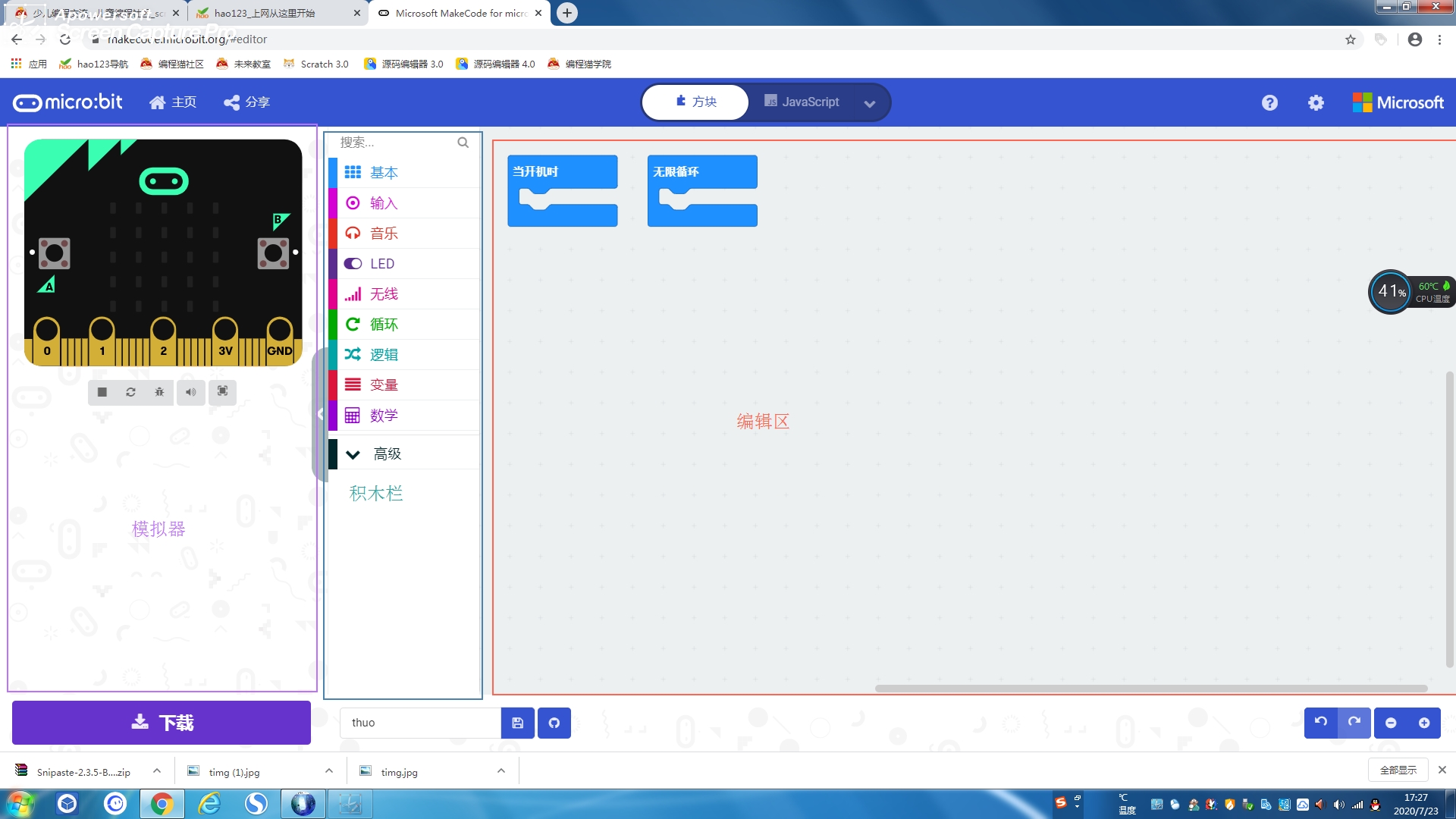Launch Internet Explorer from the taskbar
The image size is (1456, 819).
tap(209, 804)
